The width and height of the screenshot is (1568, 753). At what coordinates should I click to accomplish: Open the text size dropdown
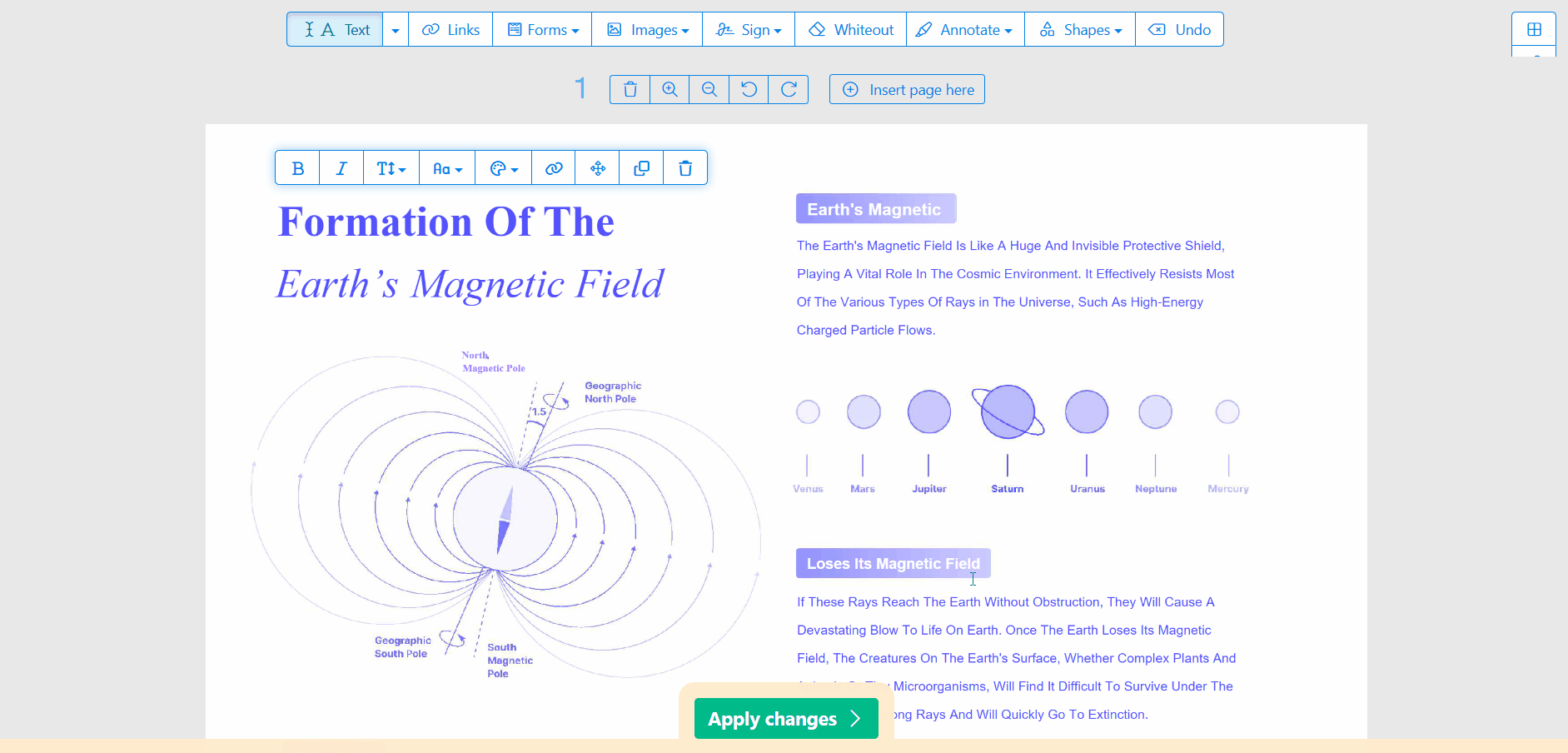(391, 168)
